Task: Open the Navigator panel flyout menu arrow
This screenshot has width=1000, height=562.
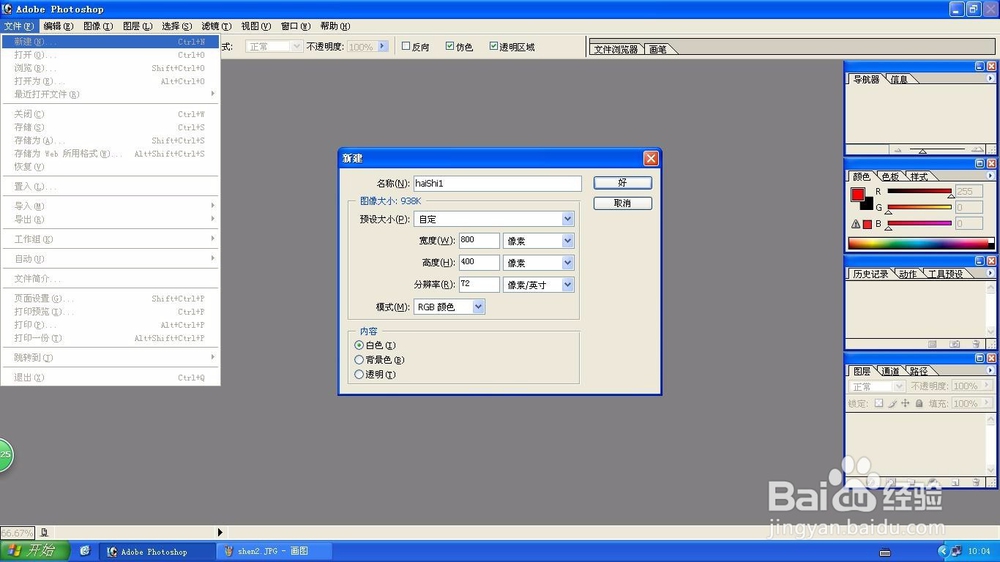Action: pos(990,78)
